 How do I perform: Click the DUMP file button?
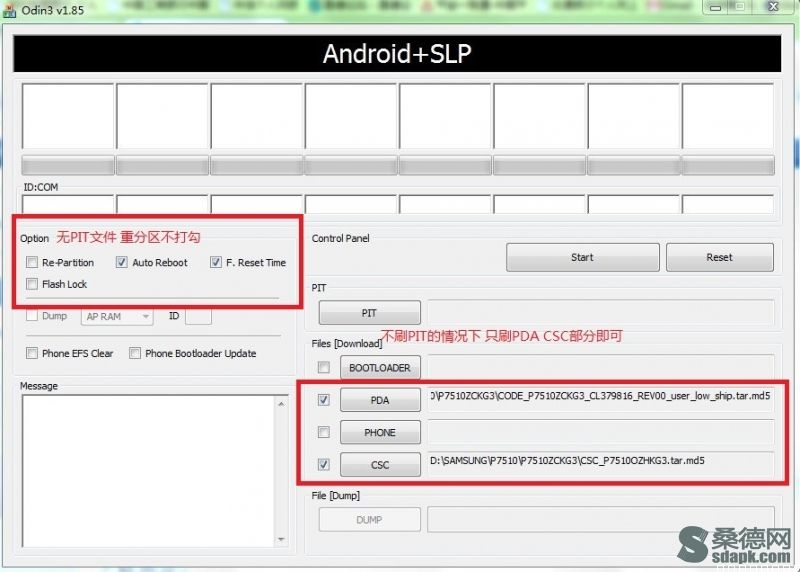click(x=369, y=519)
